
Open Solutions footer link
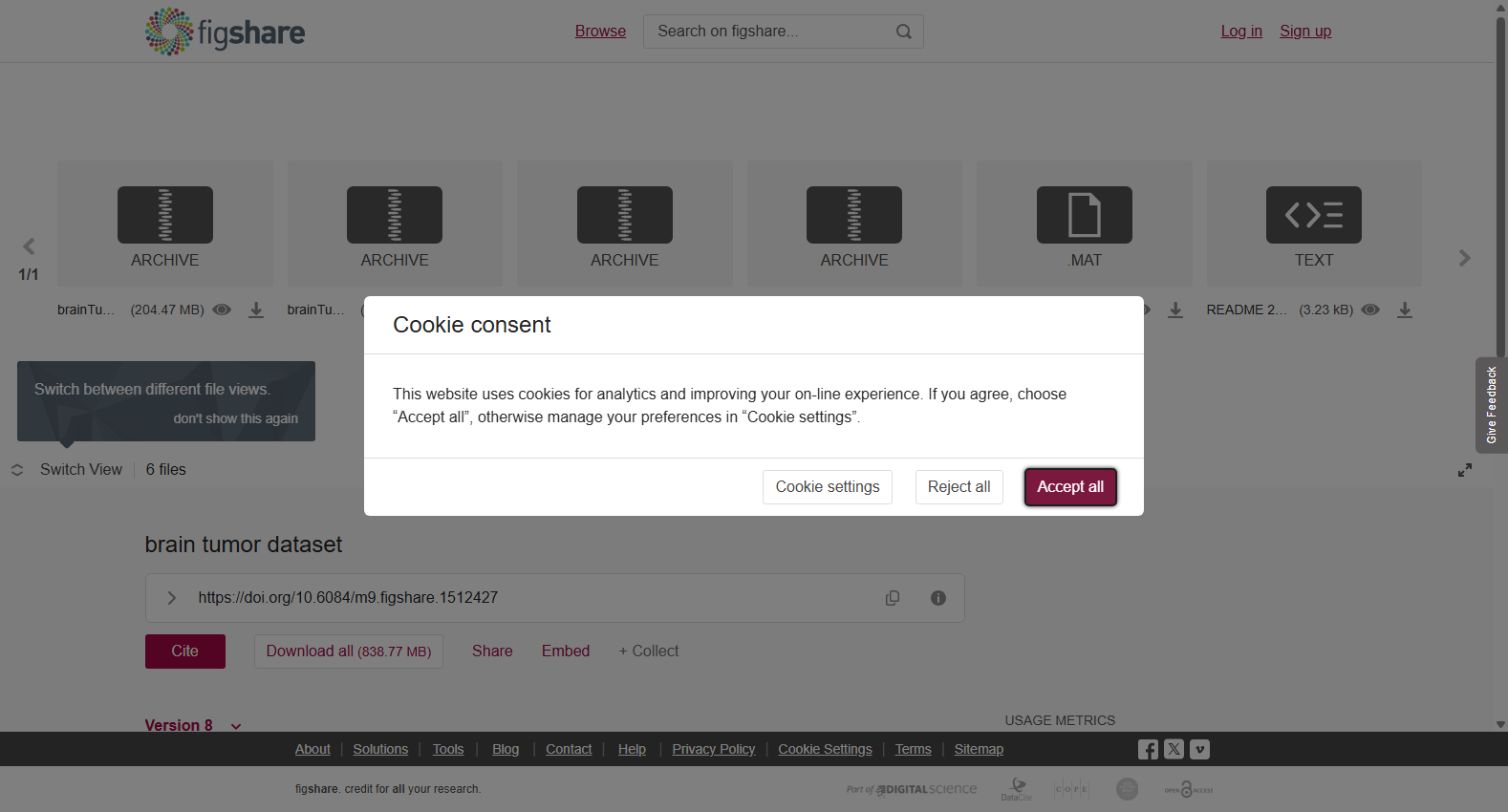380,749
